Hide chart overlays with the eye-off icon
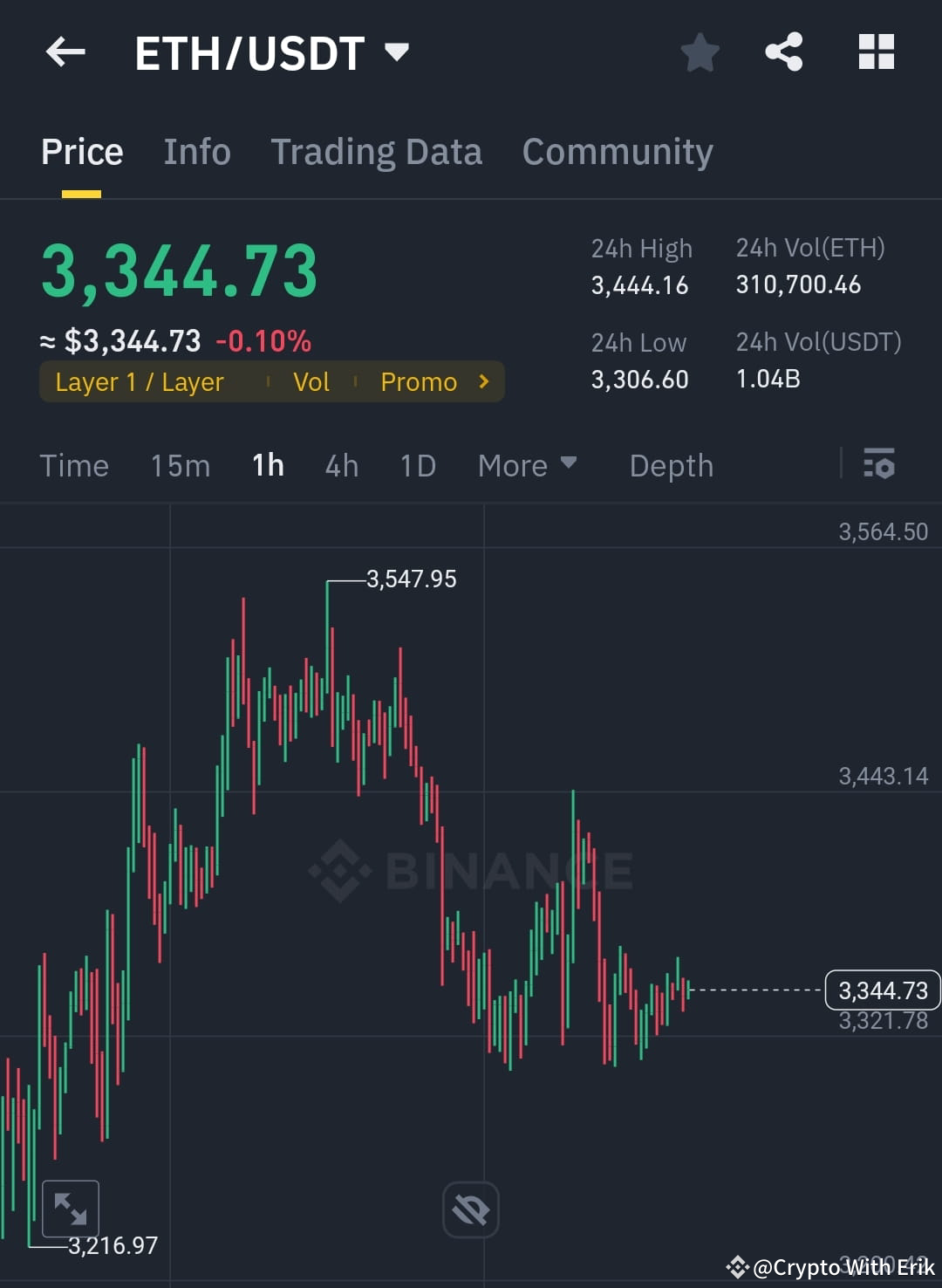Screen dimensions: 942x1288 point(470,1209)
